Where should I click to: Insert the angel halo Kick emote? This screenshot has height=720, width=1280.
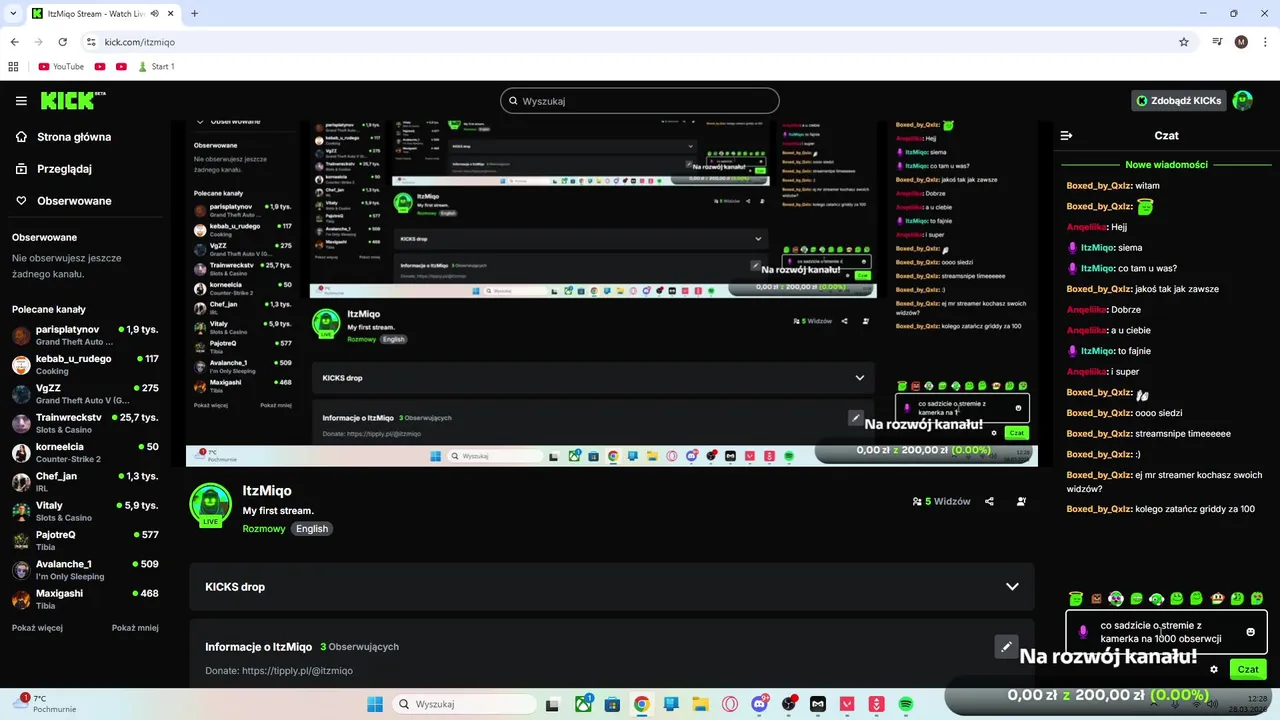1076,598
